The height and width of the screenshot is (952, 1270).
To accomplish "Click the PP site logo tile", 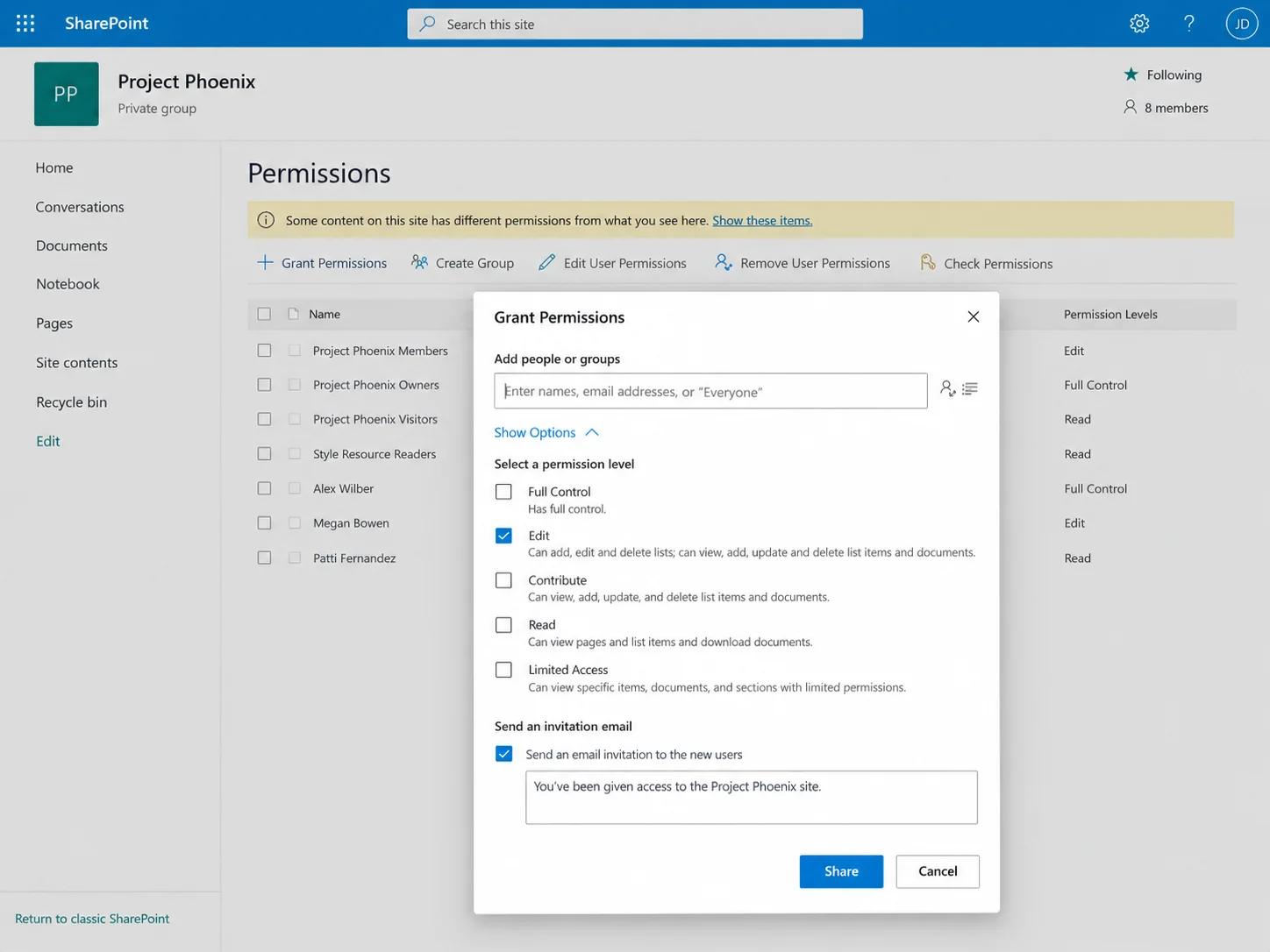I will [x=67, y=94].
